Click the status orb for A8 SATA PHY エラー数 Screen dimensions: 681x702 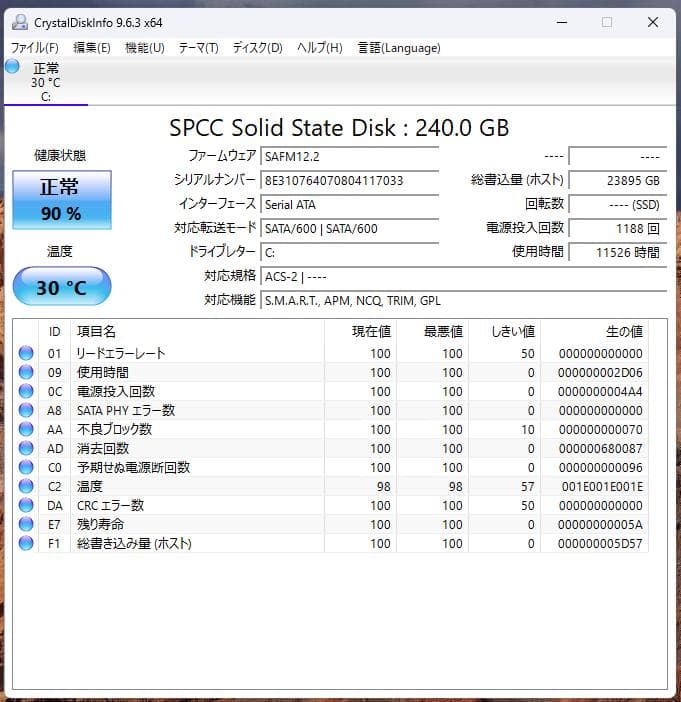point(26,410)
